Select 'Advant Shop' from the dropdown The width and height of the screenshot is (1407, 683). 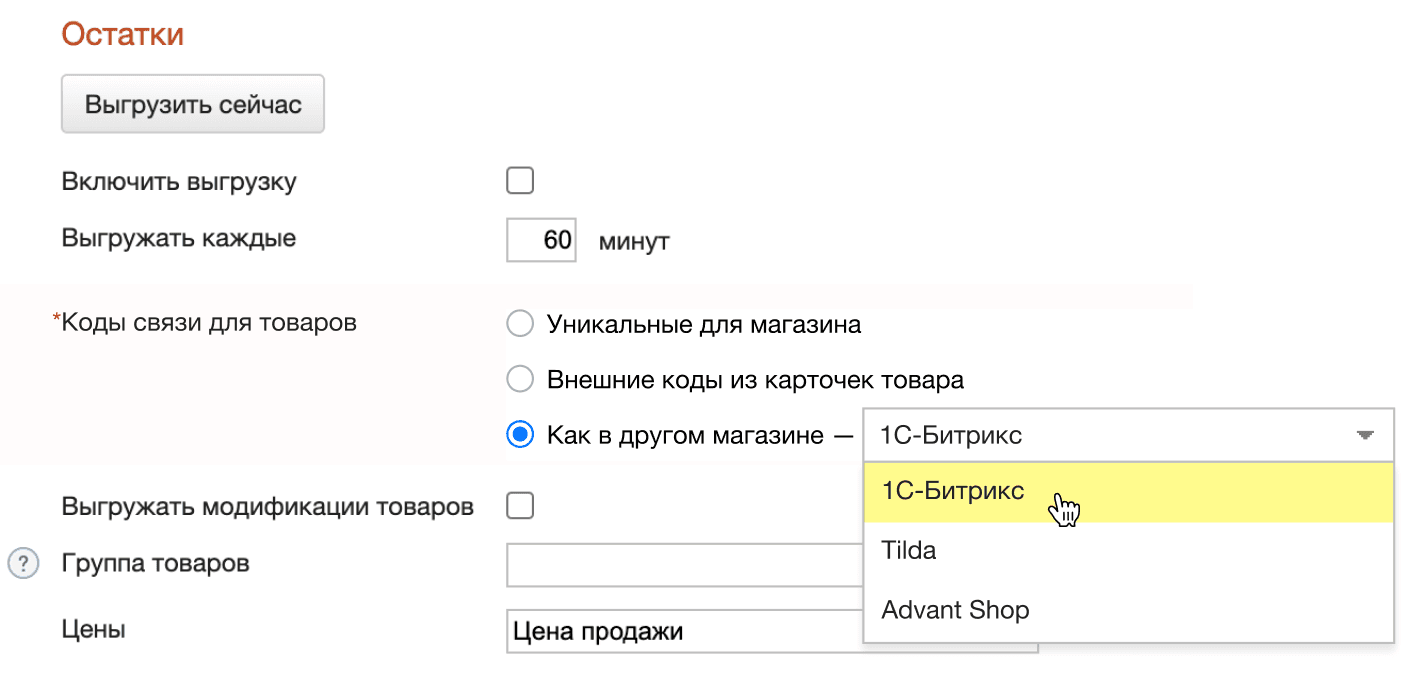955,609
